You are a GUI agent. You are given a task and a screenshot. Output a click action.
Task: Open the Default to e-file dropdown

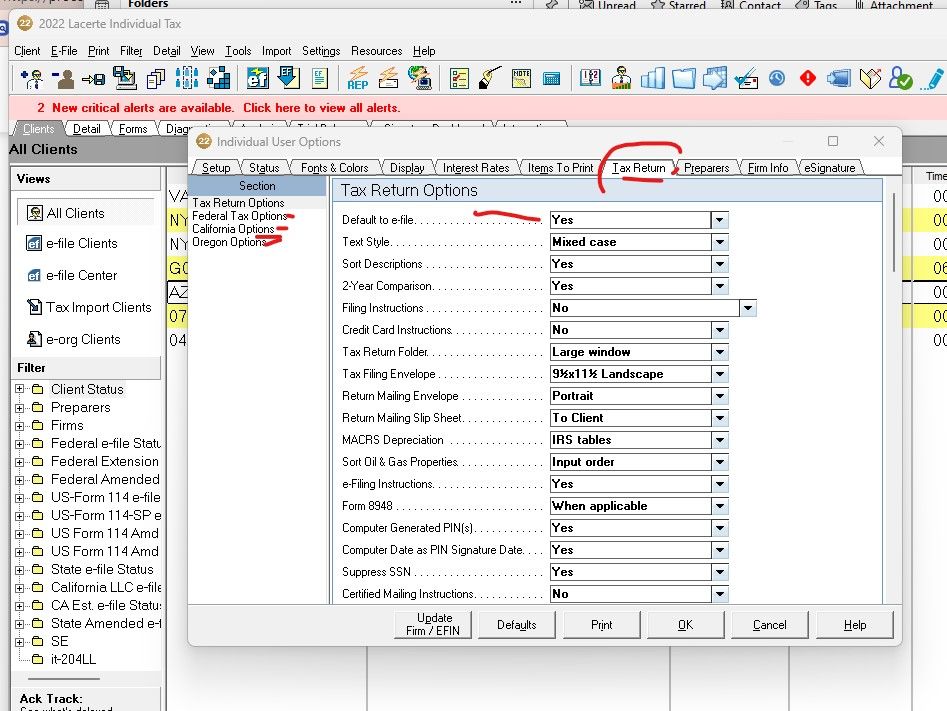(x=719, y=220)
